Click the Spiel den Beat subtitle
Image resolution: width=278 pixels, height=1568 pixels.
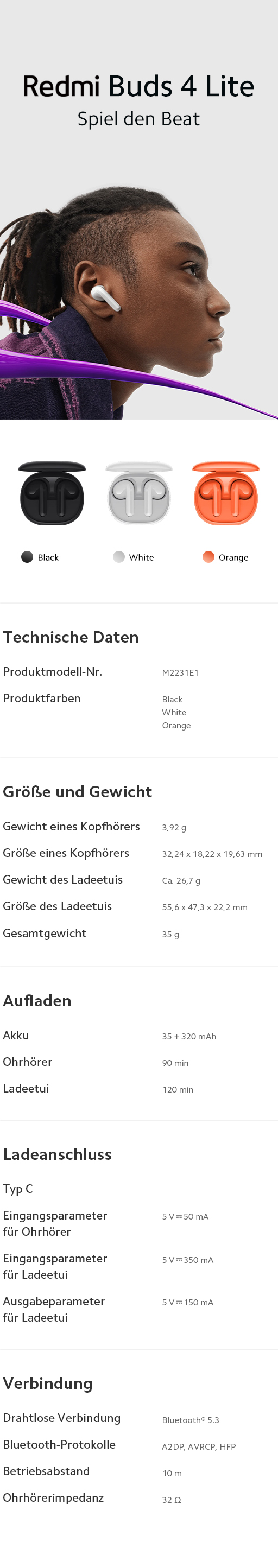tap(138, 119)
